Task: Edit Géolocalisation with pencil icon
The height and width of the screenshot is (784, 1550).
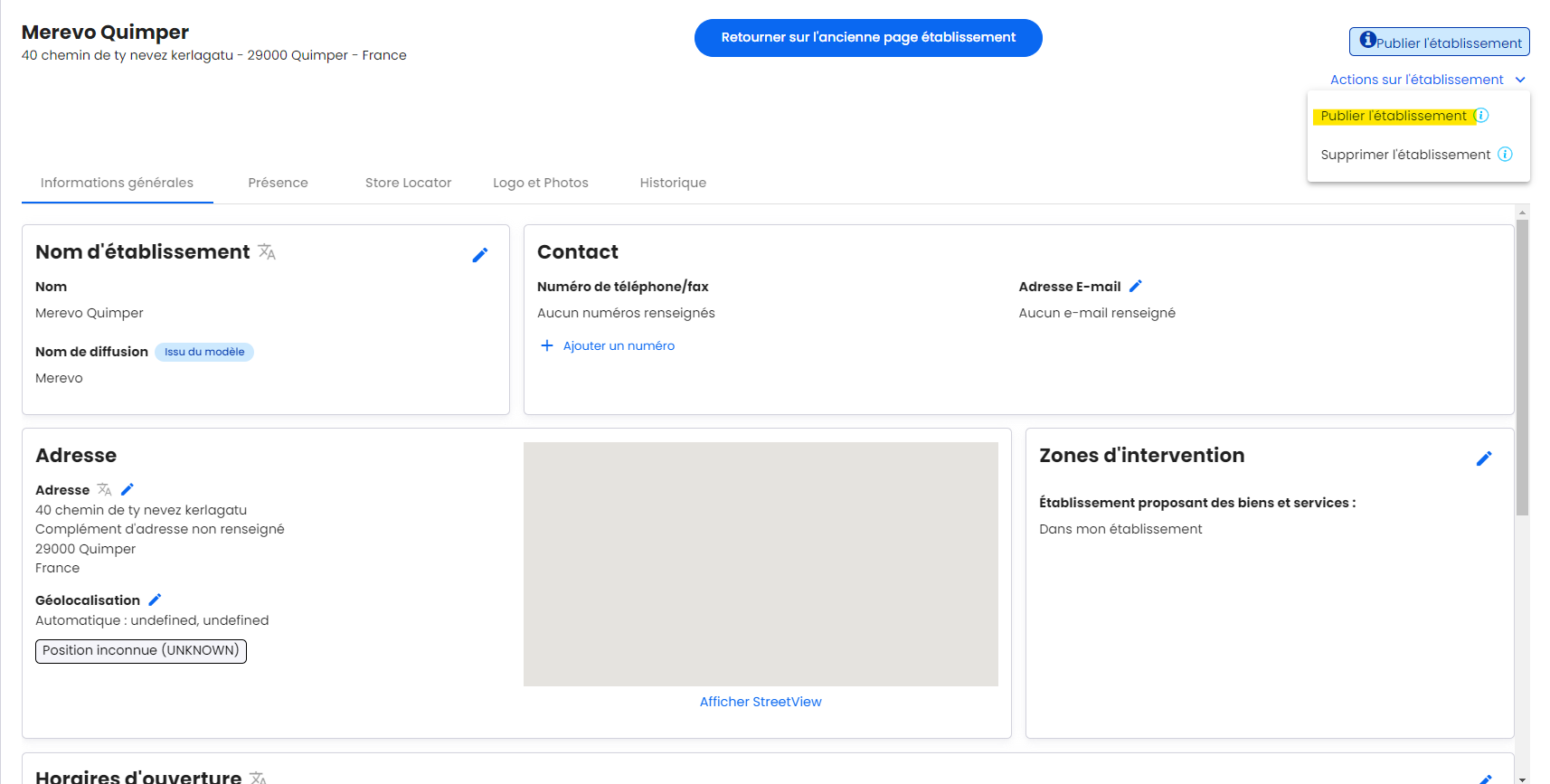Action: pos(155,600)
